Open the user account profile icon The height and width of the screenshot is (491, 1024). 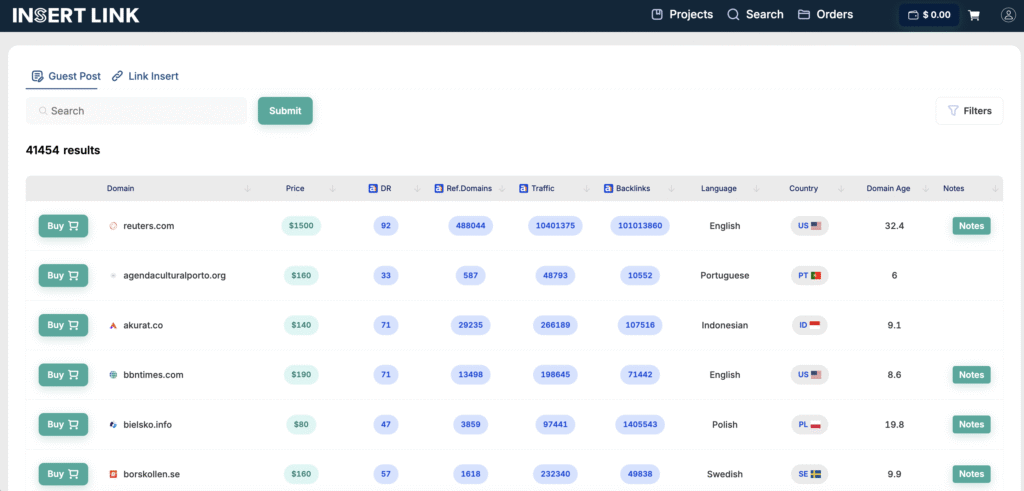[x=1008, y=15]
